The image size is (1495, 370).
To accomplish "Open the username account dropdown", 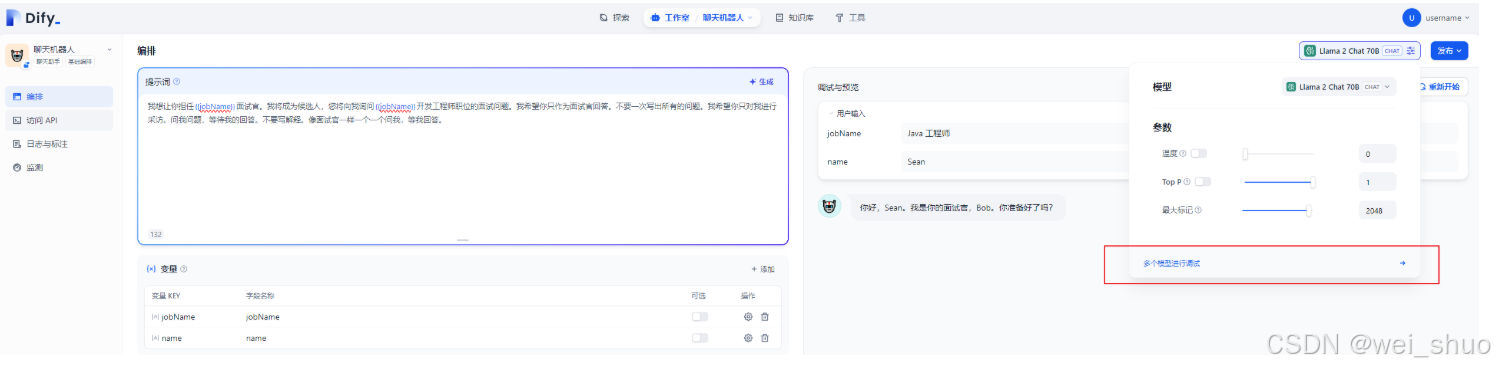I will tap(1447, 18).
